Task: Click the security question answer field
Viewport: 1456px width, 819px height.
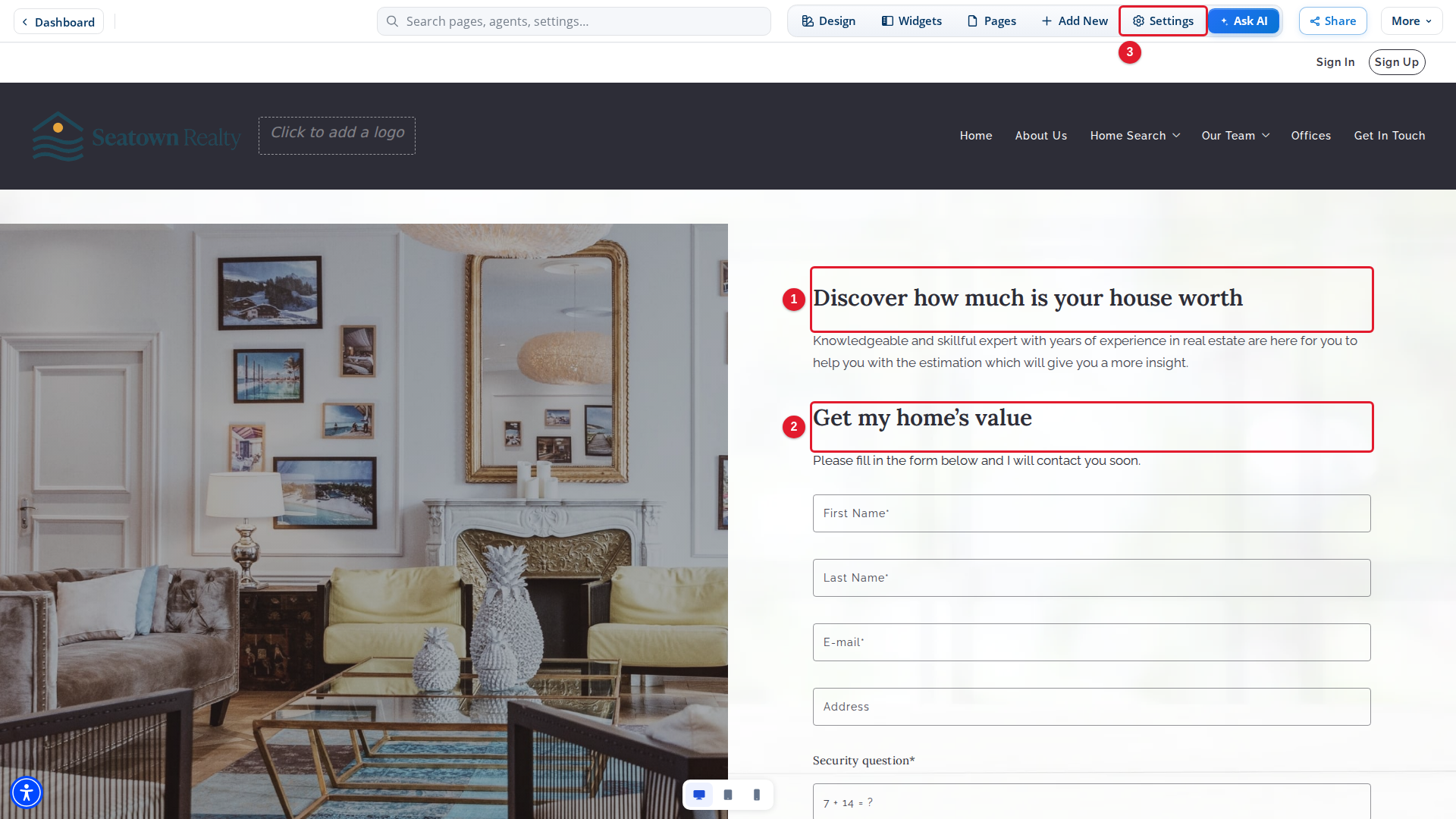Action: tap(1091, 802)
